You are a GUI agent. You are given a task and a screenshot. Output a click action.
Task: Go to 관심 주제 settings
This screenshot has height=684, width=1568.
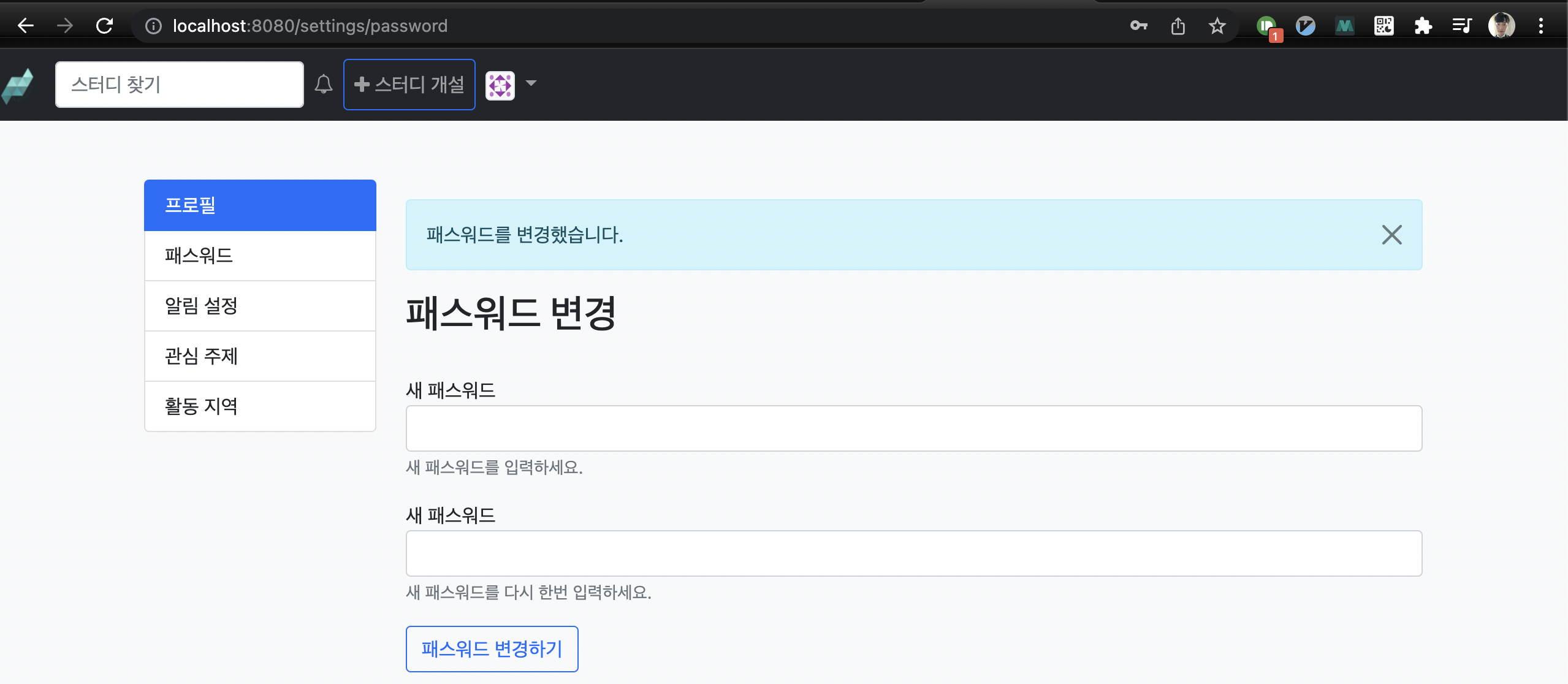point(260,356)
